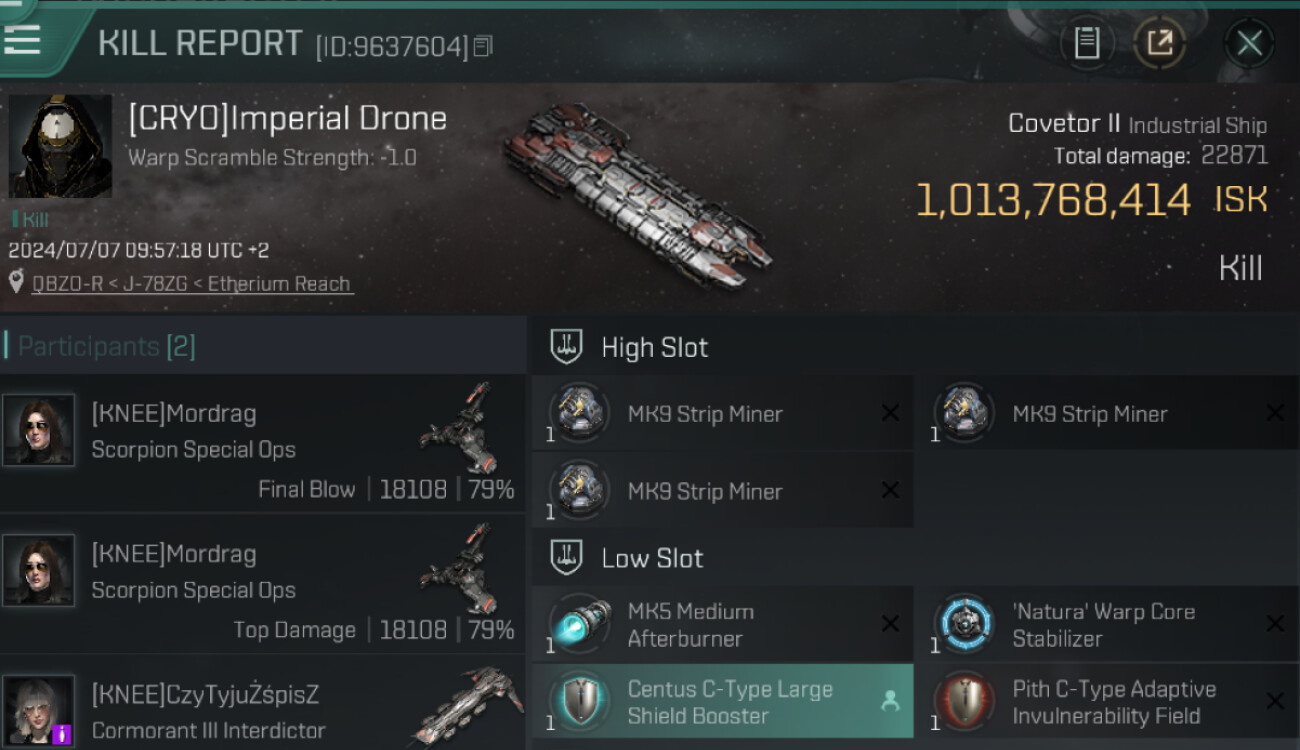This screenshot has width=1300, height=750.
Task: Open CzyTyjuZspisZ participant portrait
Action: [39, 709]
